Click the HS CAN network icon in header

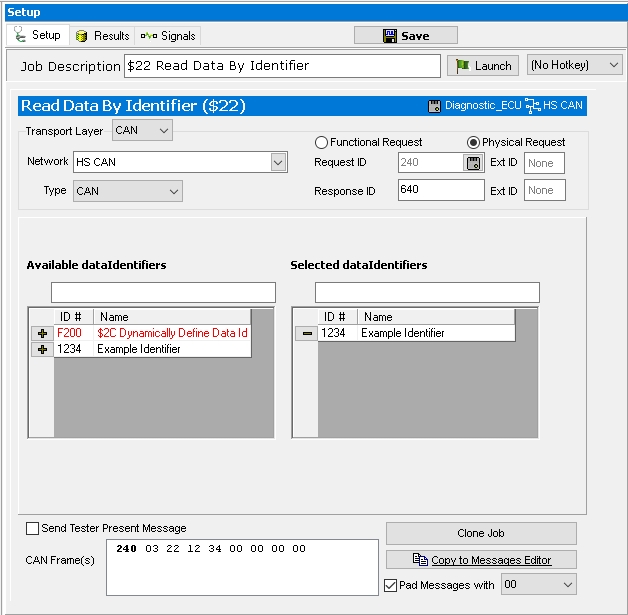tap(533, 105)
